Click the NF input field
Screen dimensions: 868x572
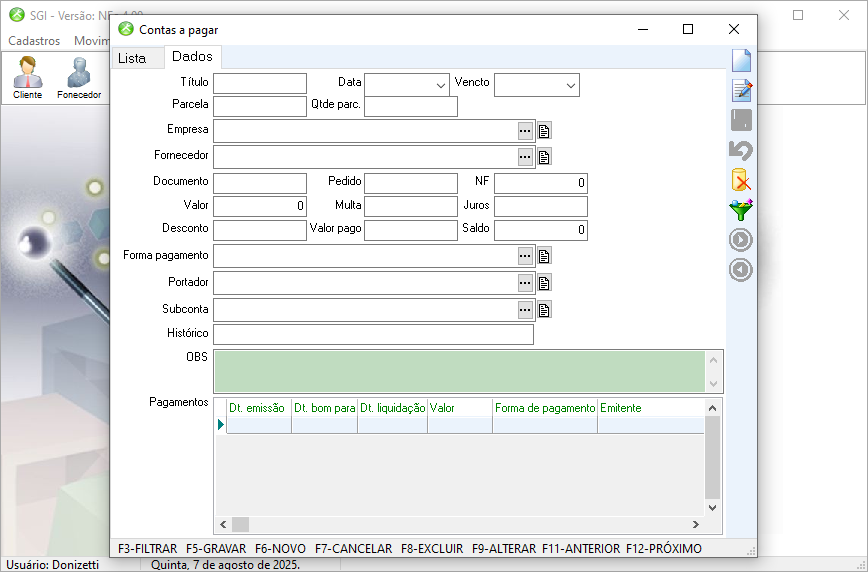[541, 183]
